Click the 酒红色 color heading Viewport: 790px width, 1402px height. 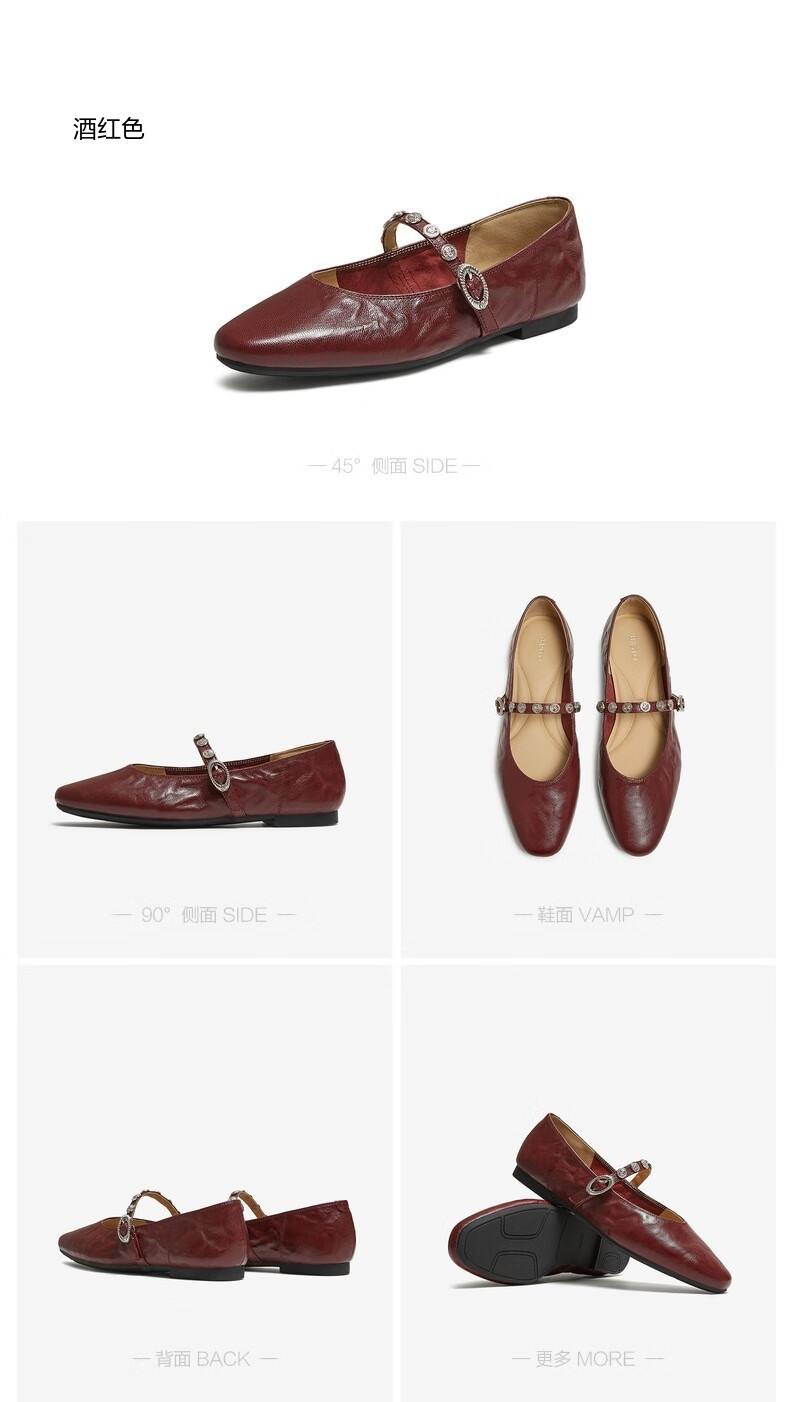pyautogui.click(x=109, y=129)
